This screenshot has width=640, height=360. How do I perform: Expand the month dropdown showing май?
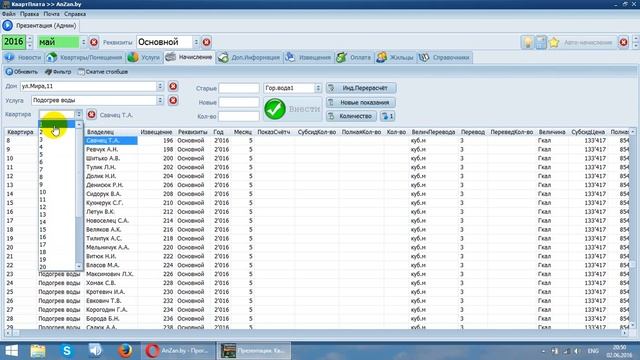84,42
